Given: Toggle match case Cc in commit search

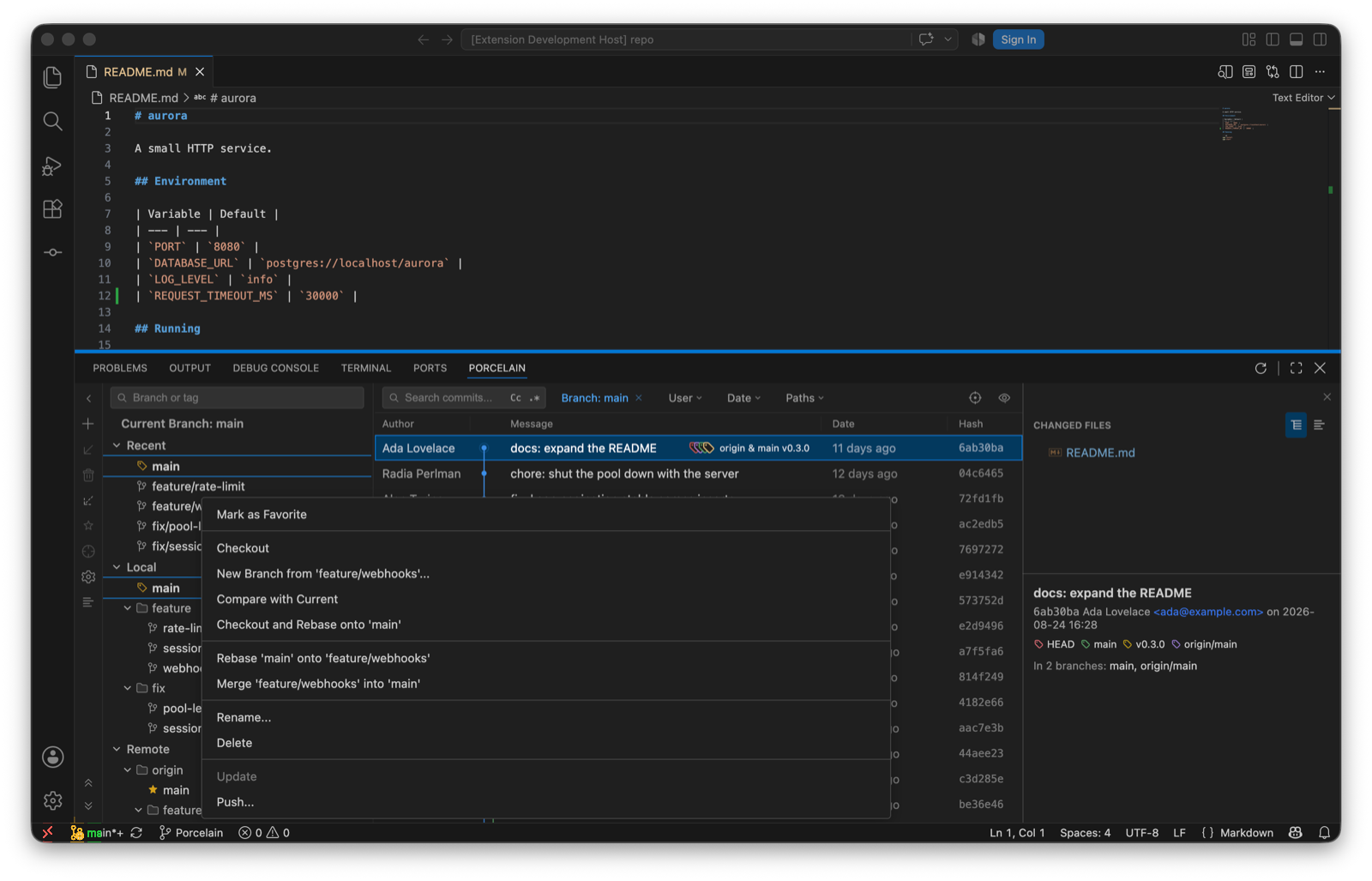Looking at the screenshot, I should [x=515, y=398].
